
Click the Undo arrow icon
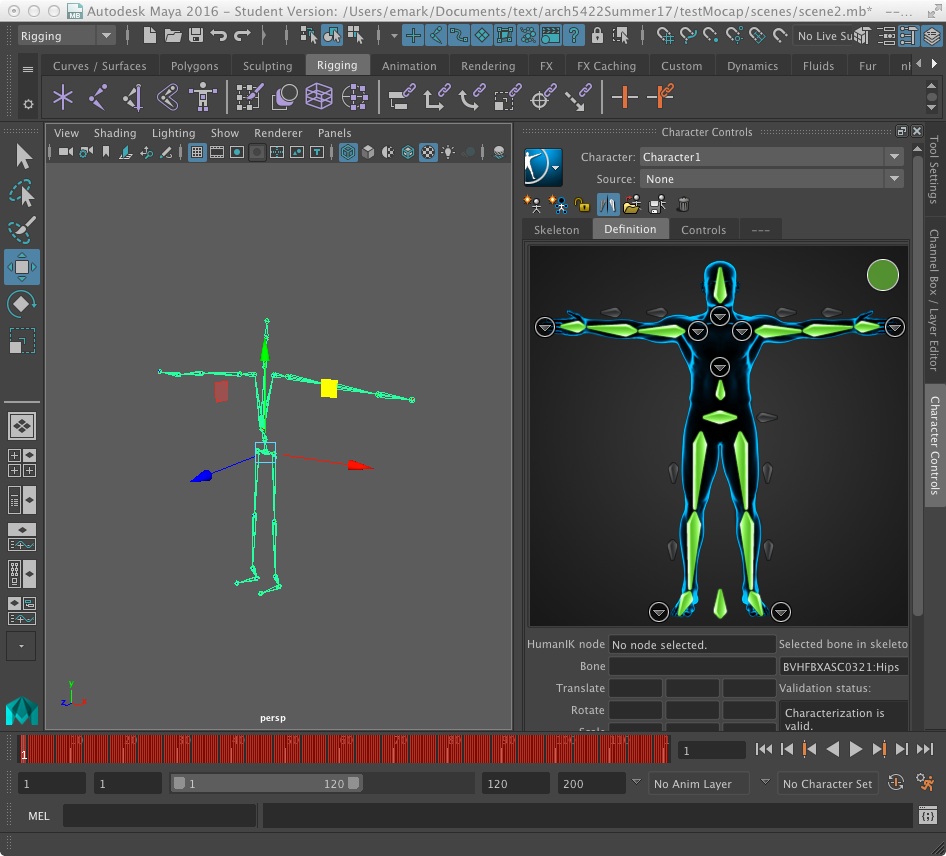219,36
